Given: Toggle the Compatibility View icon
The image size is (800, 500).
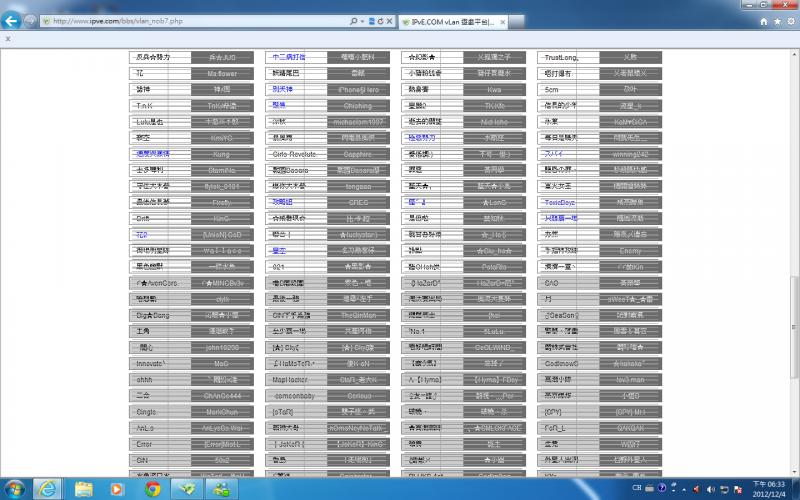Looking at the screenshot, I should point(371,21).
